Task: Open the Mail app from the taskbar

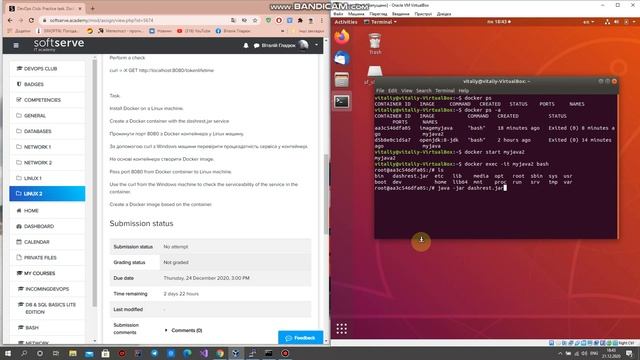Action: pyautogui.click(x=89, y=353)
